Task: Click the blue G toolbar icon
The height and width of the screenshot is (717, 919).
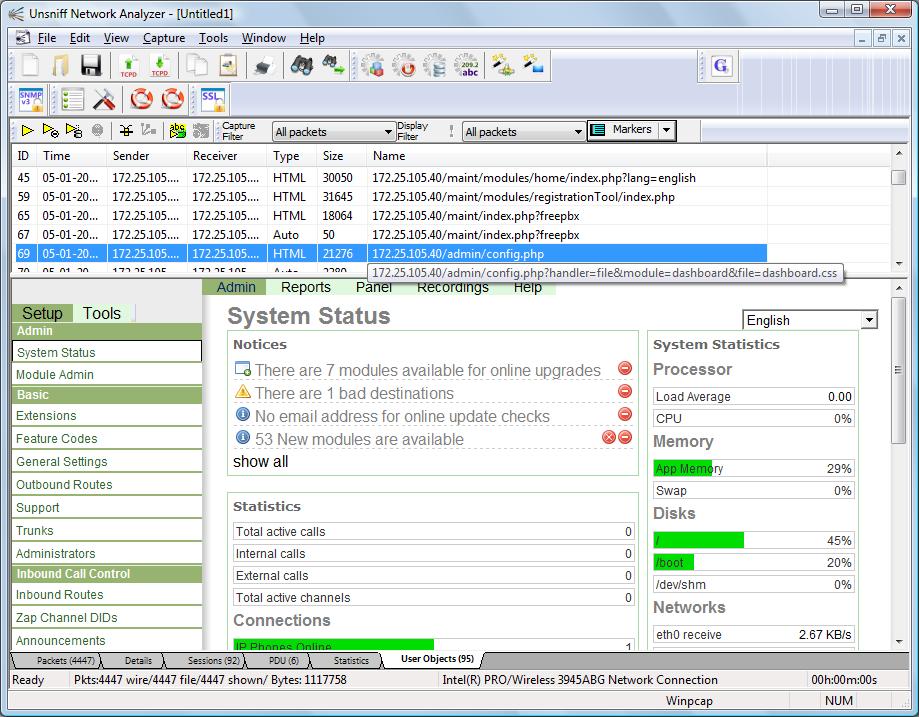Action: (721, 65)
